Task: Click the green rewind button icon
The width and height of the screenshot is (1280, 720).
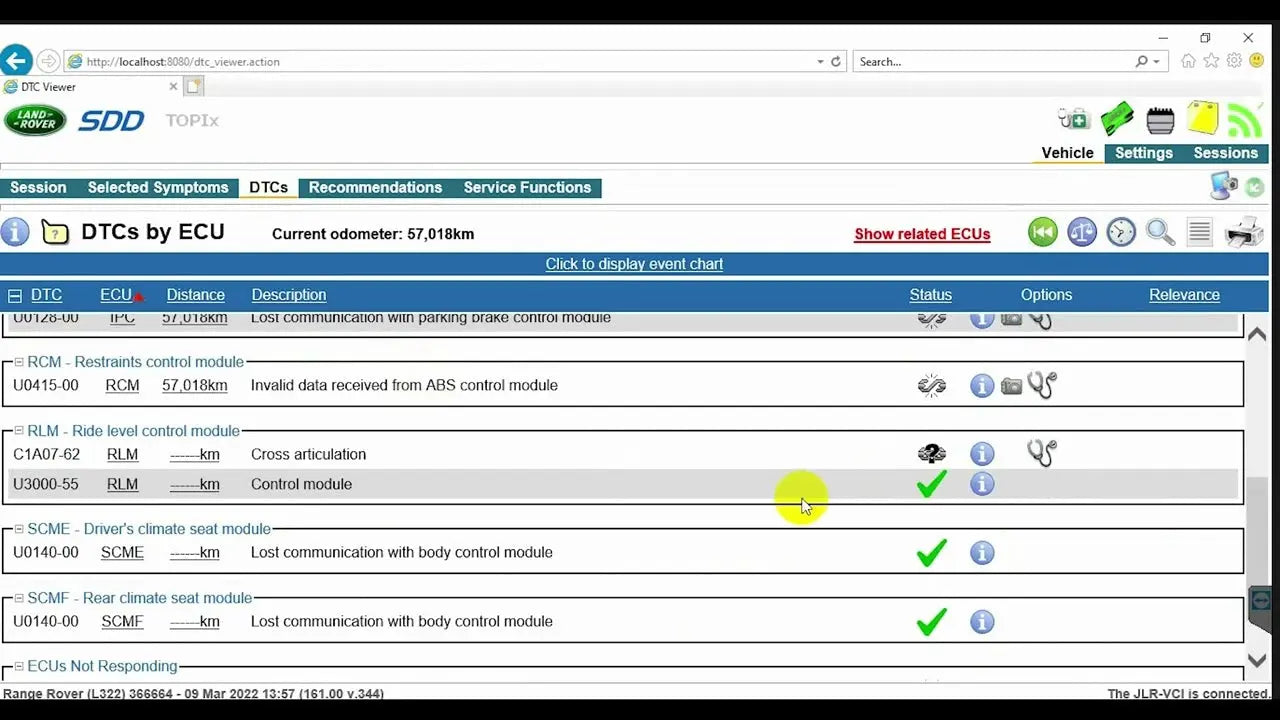Action: click(x=1043, y=232)
